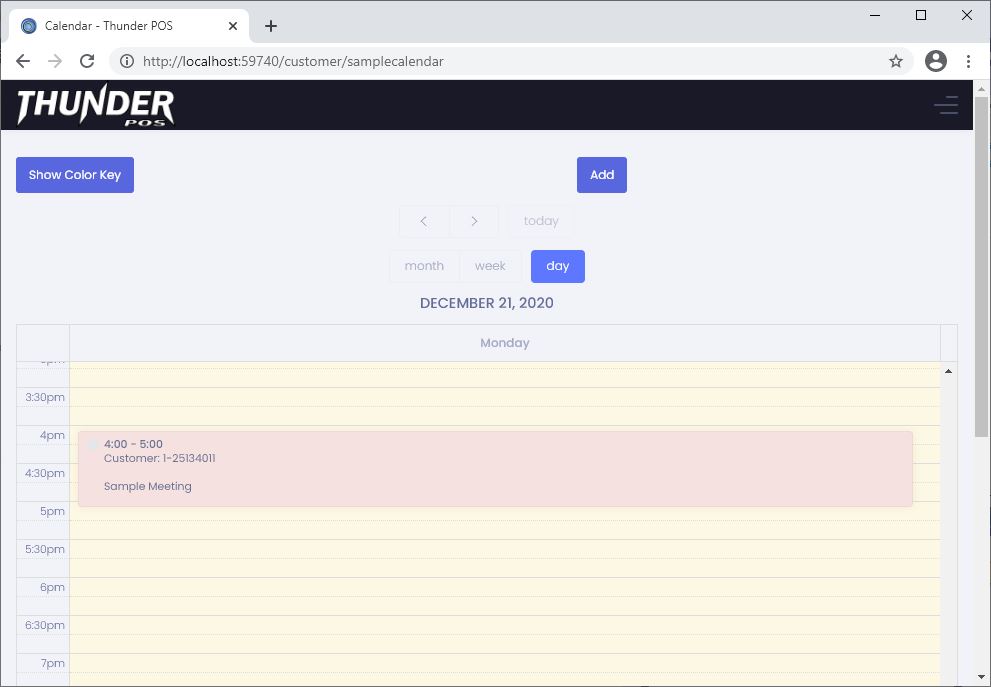Screen dimensions: 991x687
Task: Open Chrome's three-dot menu
Action: click(x=968, y=61)
